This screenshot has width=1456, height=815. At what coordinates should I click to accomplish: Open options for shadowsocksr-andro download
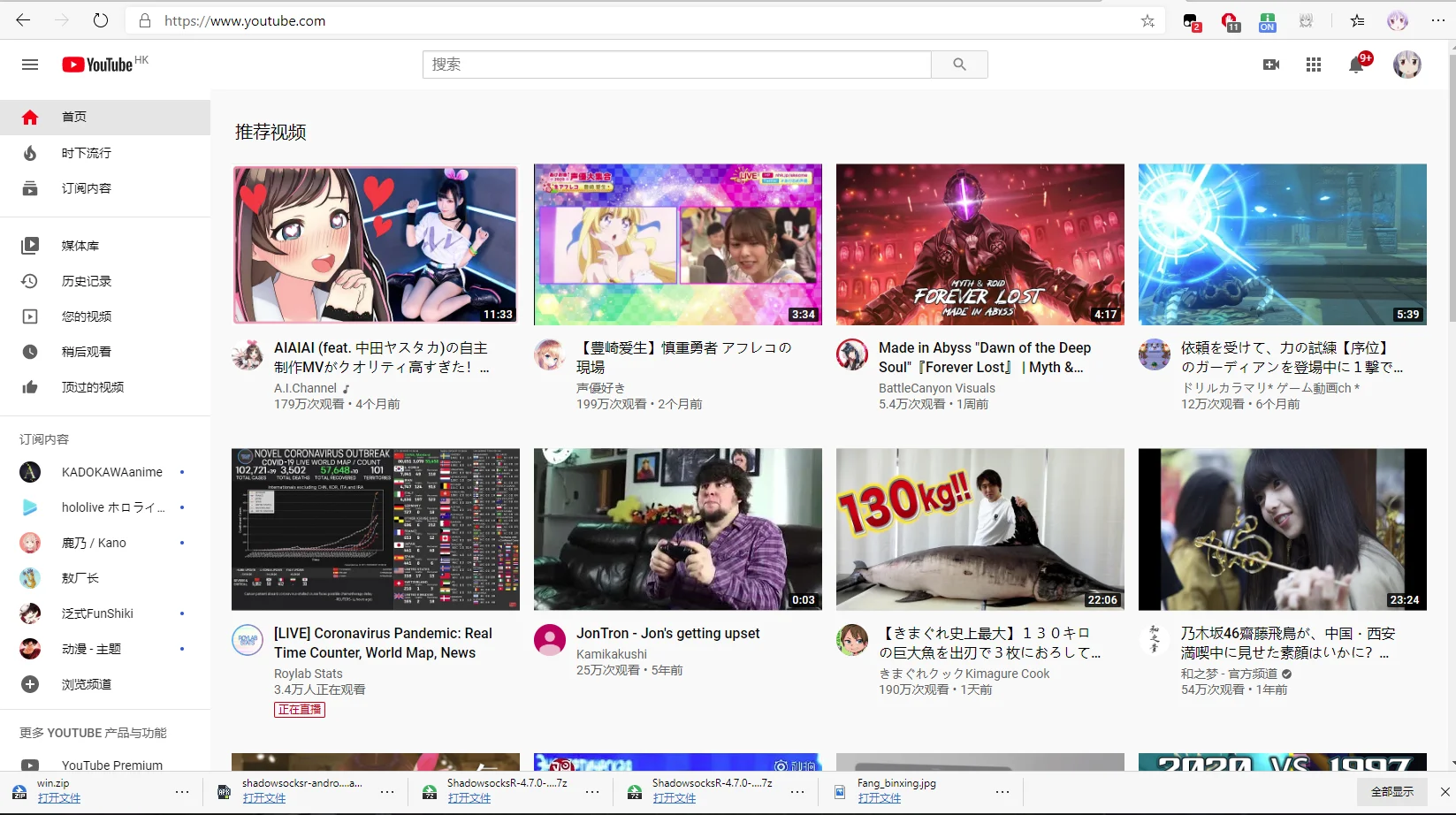point(387,792)
